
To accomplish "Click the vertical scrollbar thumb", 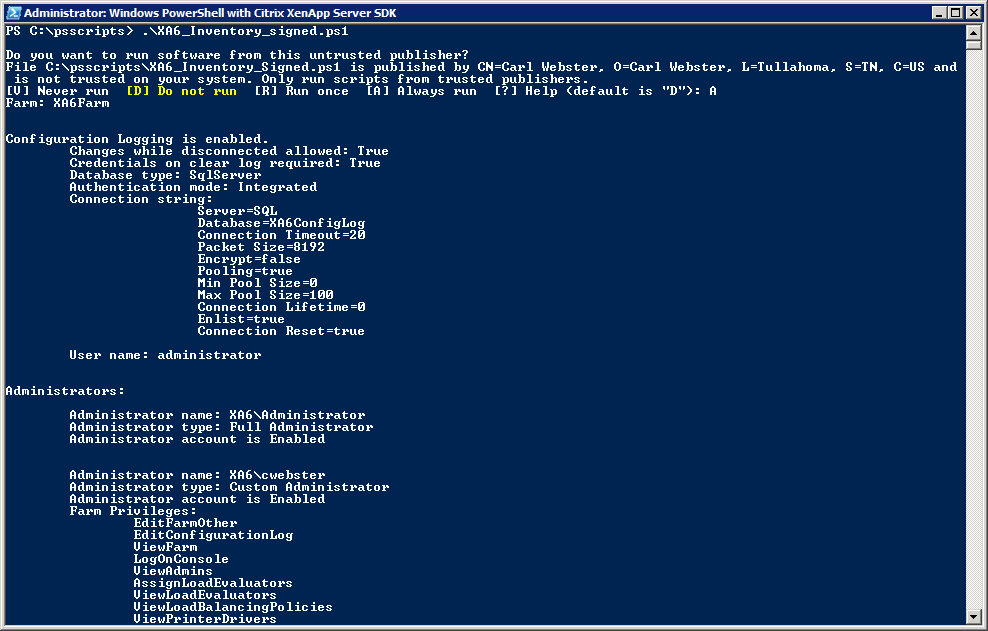I will click(974, 46).
